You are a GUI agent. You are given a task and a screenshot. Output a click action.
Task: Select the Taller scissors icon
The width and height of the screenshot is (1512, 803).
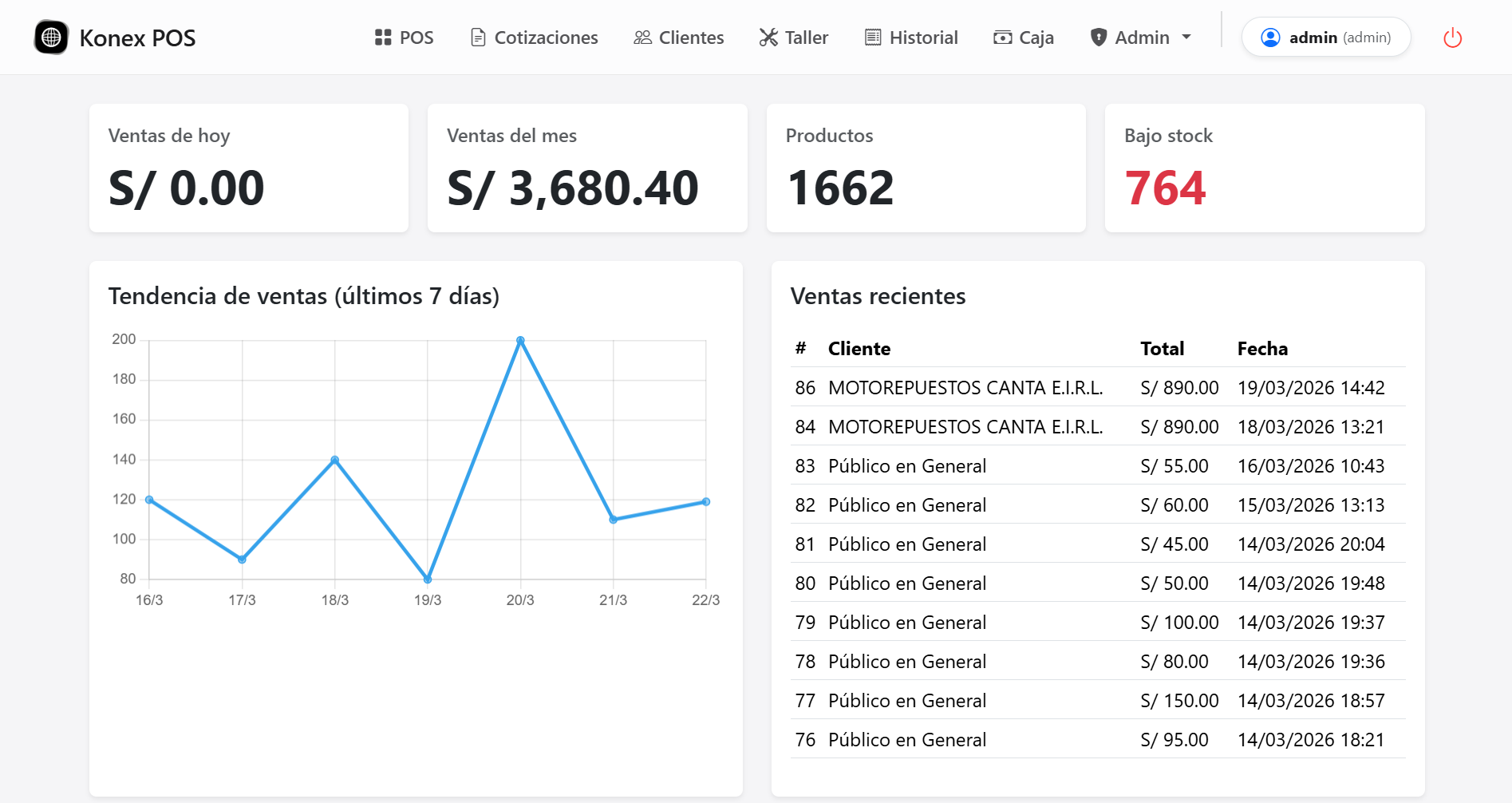[768, 36]
